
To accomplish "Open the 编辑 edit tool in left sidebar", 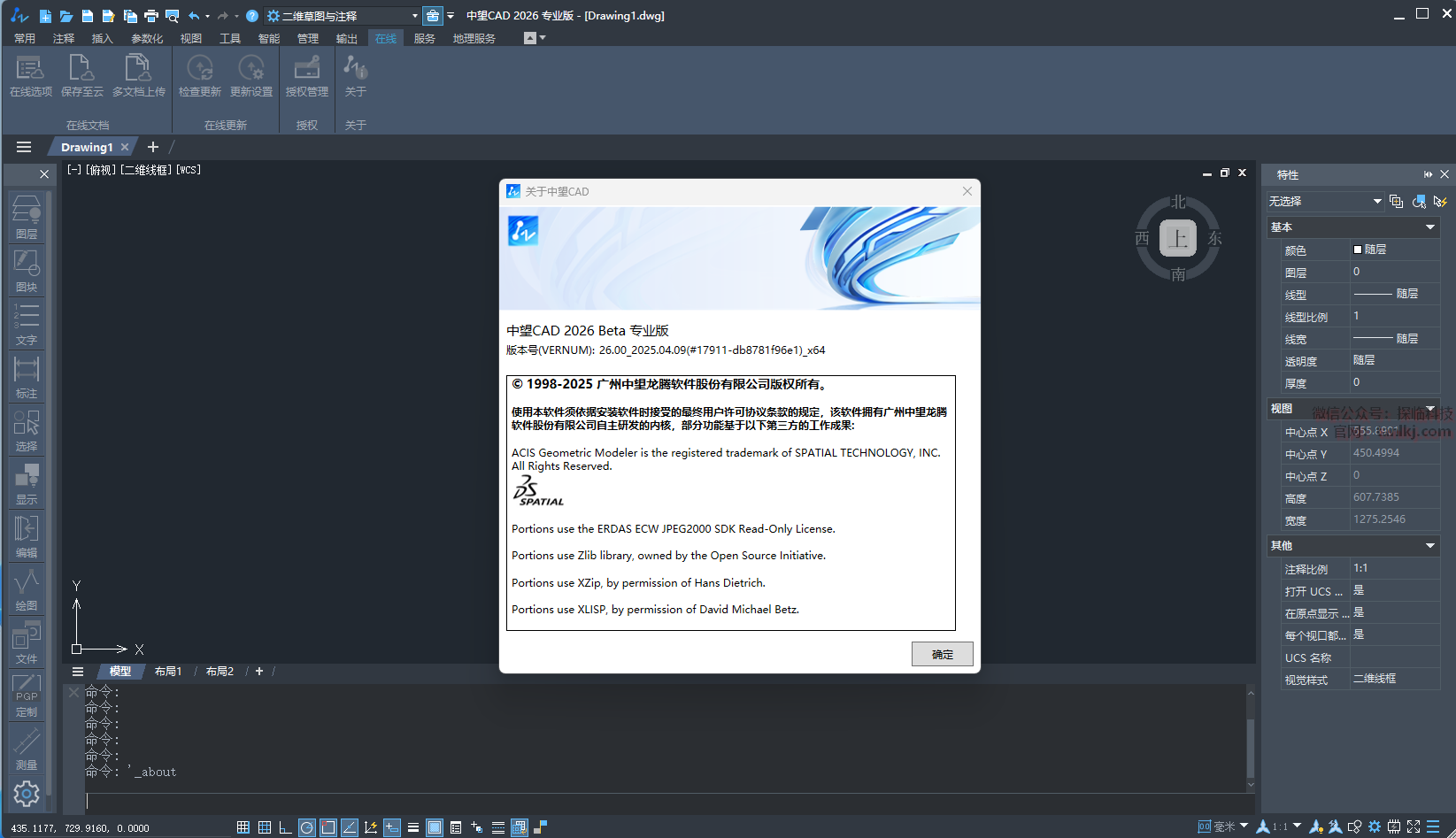I will click(27, 536).
